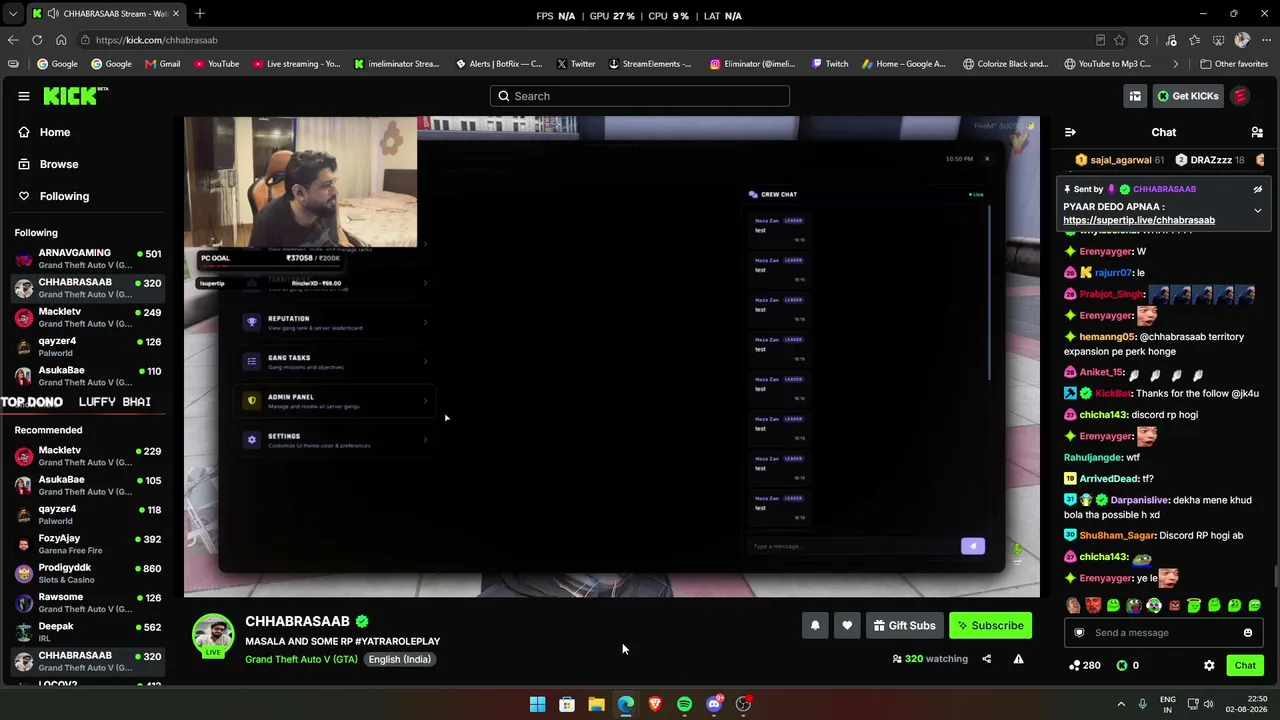
Task: Open the chat users list icon
Action: [x=1257, y=132]
